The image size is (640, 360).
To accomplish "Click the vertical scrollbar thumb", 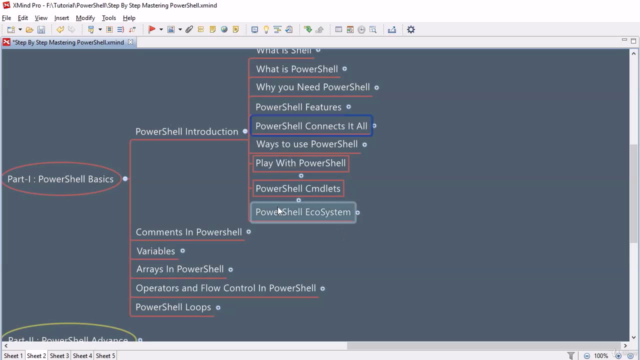I will (x=633, y=194).
